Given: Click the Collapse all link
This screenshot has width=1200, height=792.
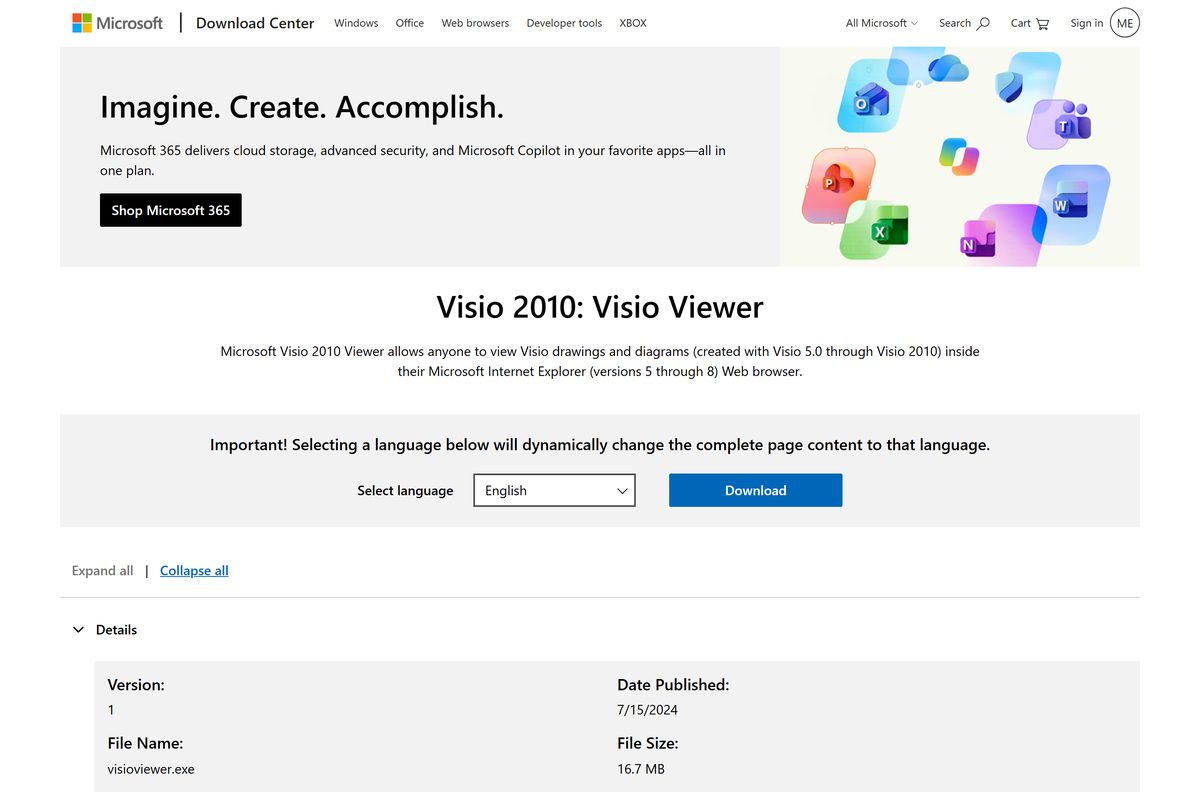Looking at the screenshot, I should [x=194, y=571].
